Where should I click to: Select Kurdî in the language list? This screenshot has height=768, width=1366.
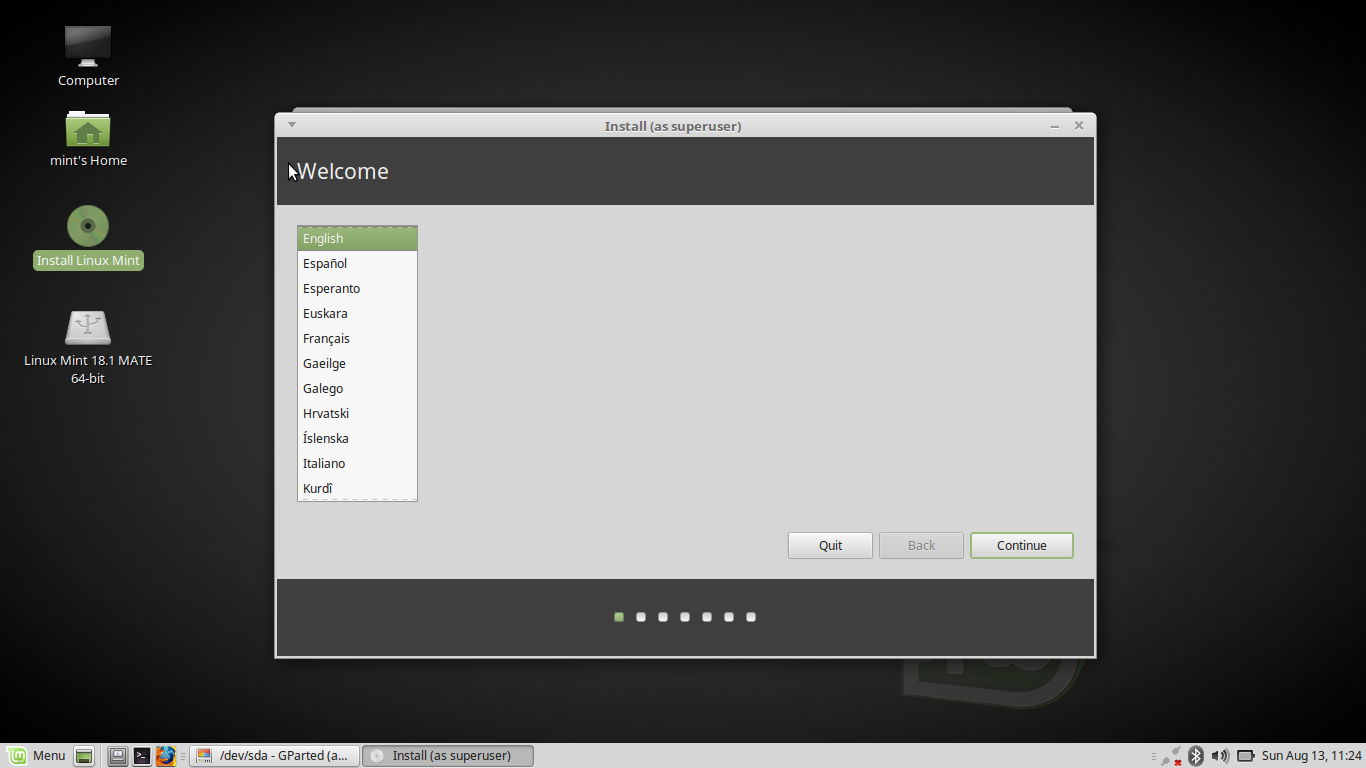(x=357, y=488)
